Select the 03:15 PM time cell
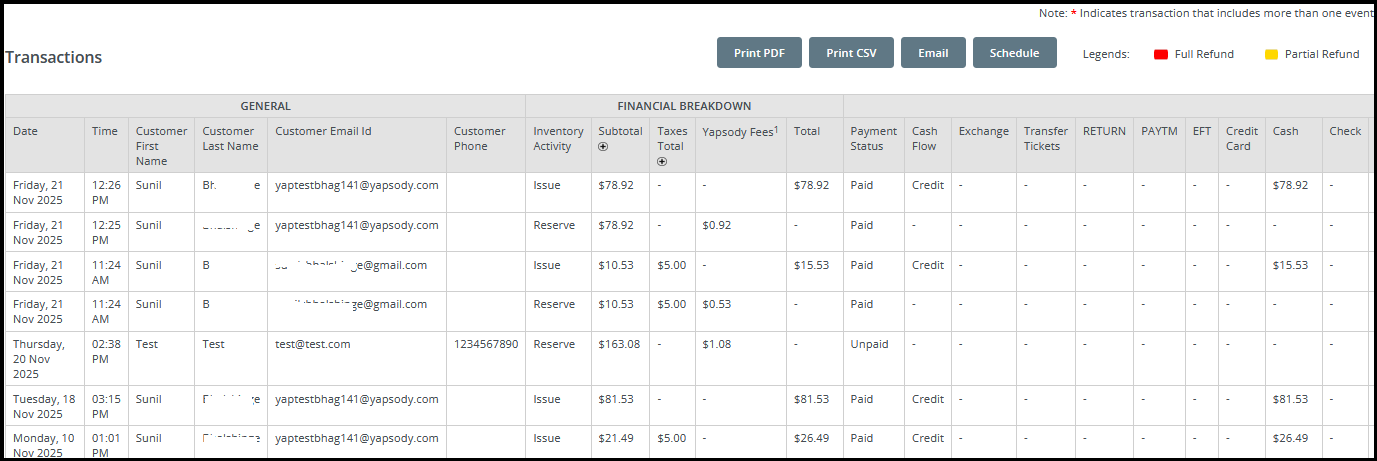Screen dimensions: 1377x461 click(105, 406)
